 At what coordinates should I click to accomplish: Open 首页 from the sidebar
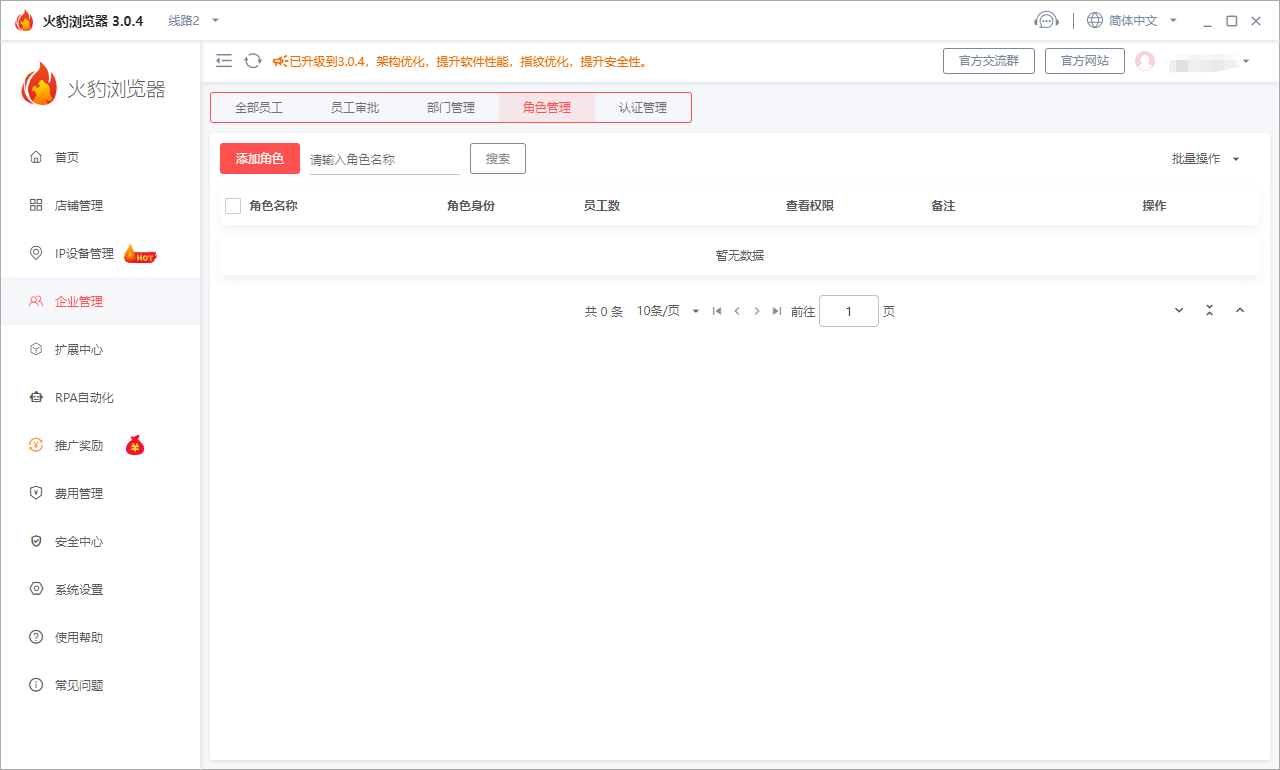[67, 157]
